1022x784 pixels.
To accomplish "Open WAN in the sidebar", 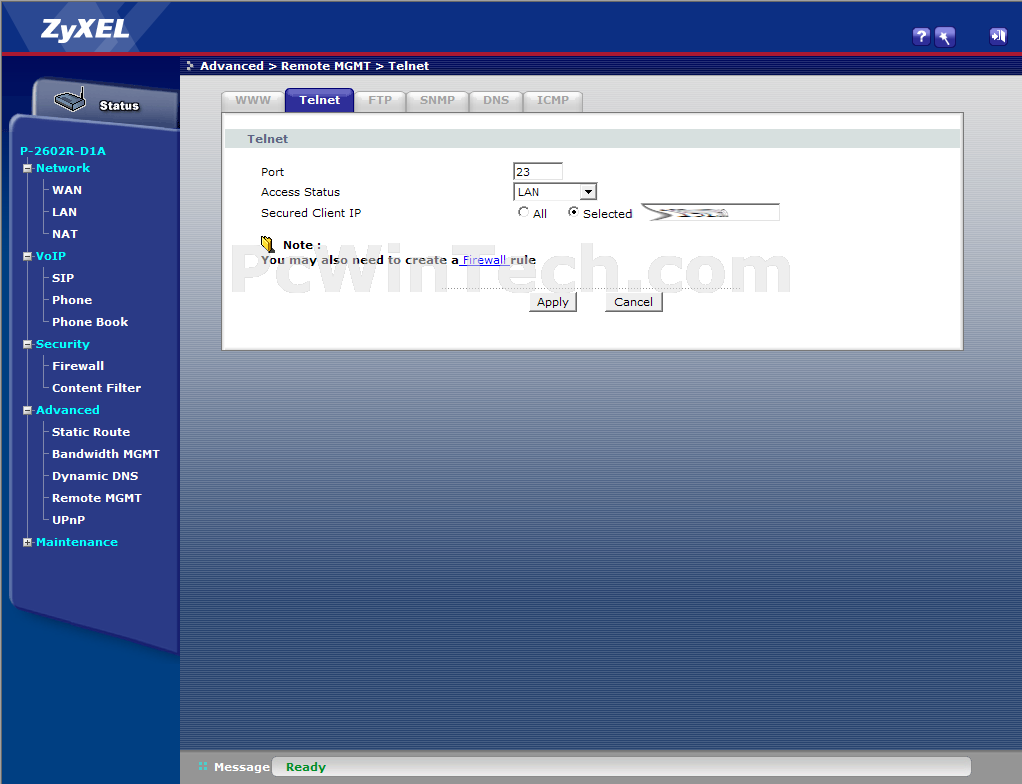I will pyautogui.click(x=67, y=190).
